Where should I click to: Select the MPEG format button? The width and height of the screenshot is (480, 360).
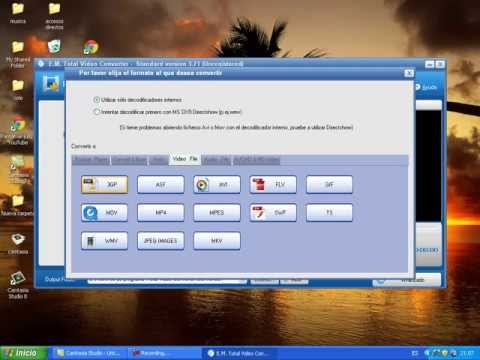tap(217, 213)
